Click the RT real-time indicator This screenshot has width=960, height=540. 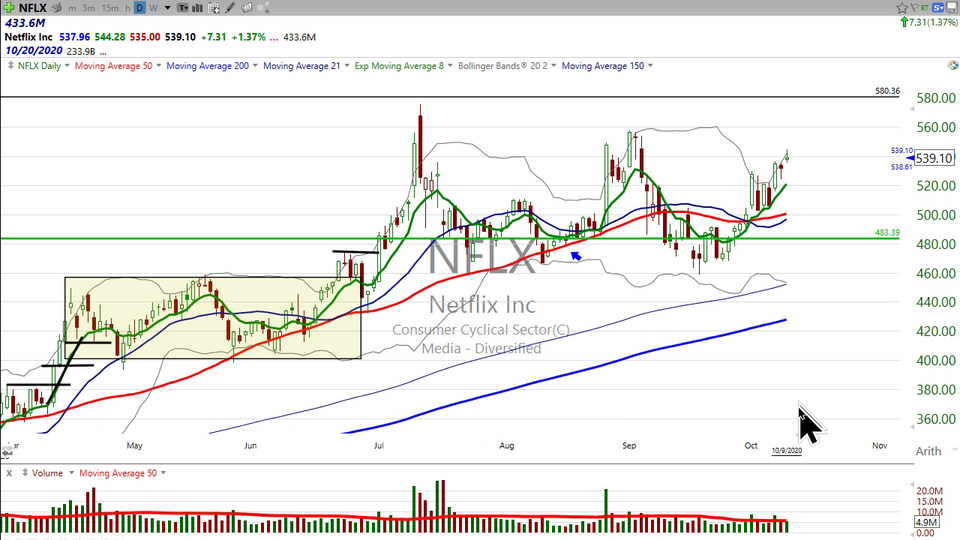(924, 8)
